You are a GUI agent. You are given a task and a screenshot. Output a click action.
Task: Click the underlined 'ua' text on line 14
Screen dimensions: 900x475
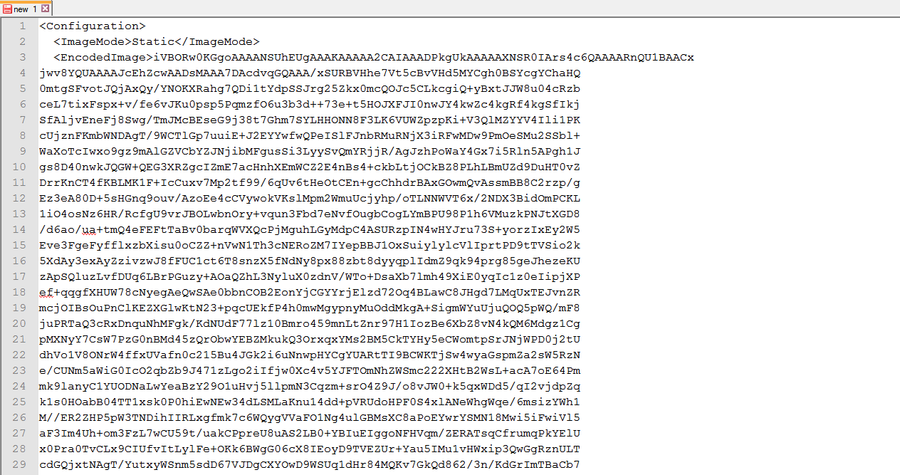coord(89,229)
